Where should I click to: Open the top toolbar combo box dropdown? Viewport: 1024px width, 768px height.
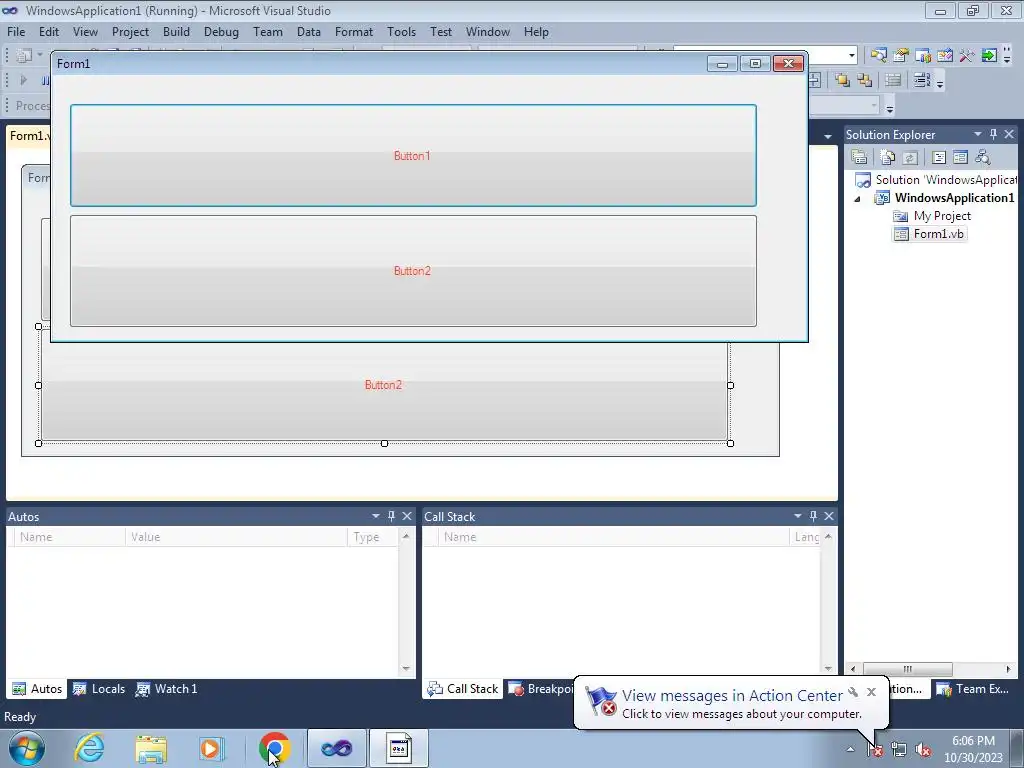pos(852,56)
